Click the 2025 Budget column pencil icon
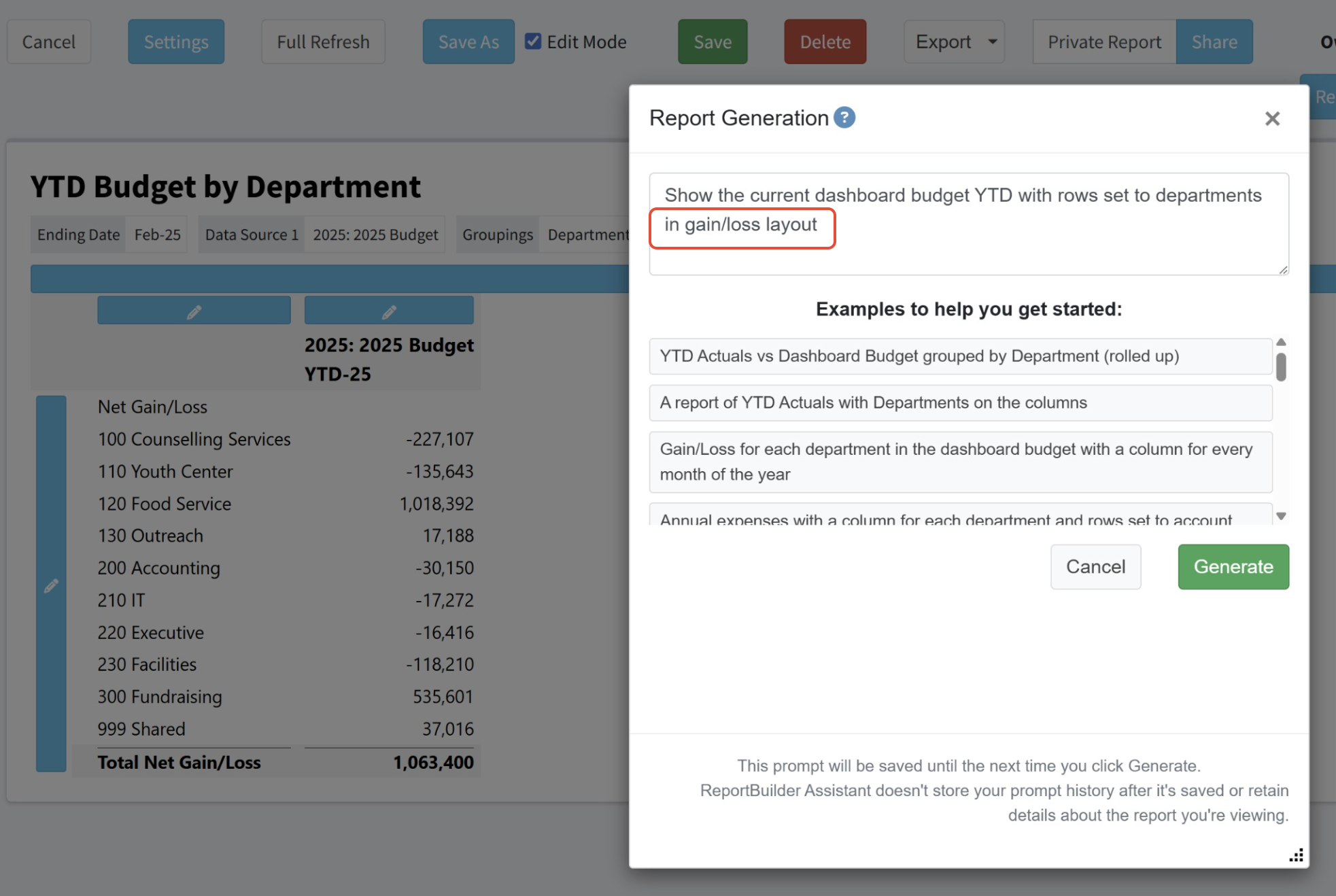The height and width of the screenshot is (896, 1336). (x=389, y=311)
